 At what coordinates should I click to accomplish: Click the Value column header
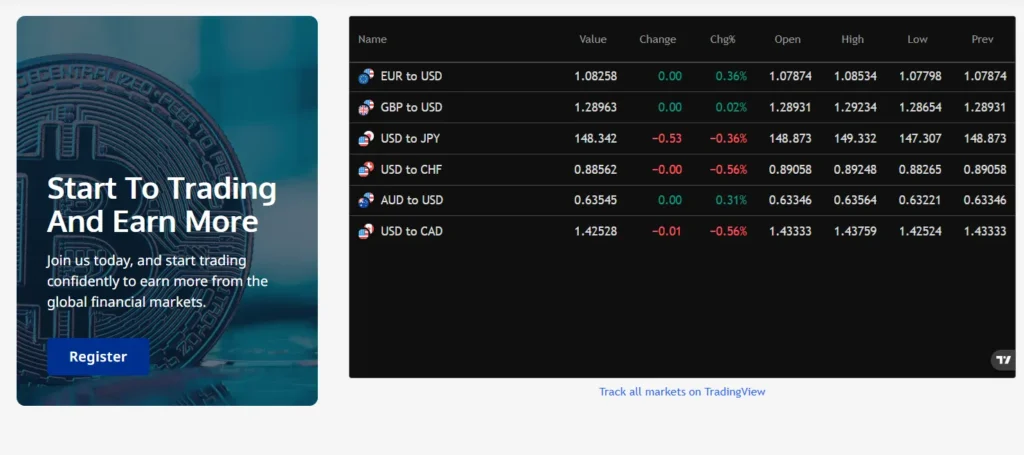pyautogui.click(x=593, y=40)
